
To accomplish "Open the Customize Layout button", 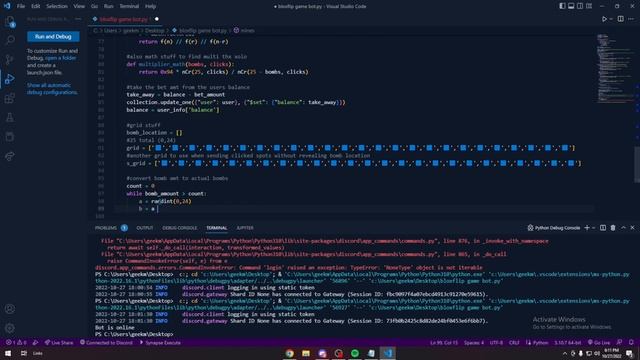I will (x=589, y=6).
